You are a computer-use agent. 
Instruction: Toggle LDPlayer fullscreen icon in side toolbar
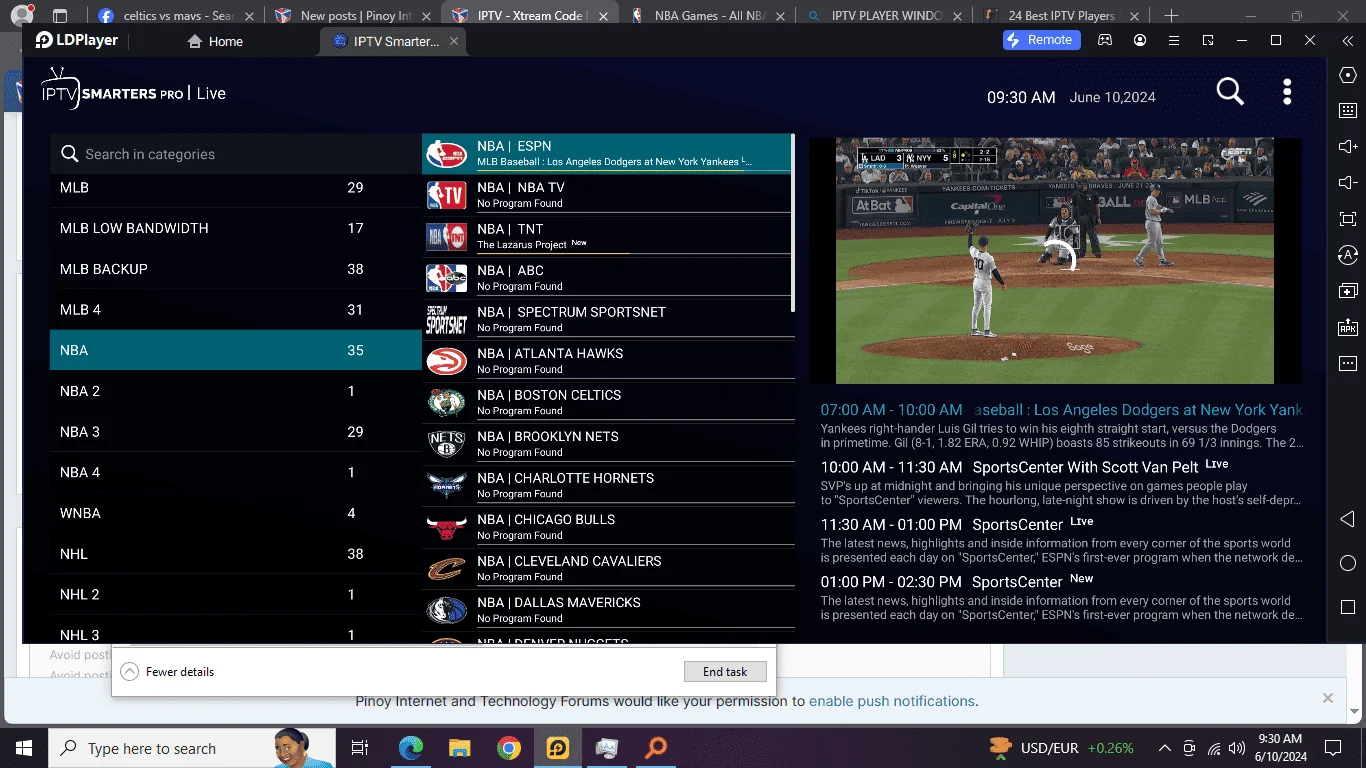click(x=1347, y=219)
